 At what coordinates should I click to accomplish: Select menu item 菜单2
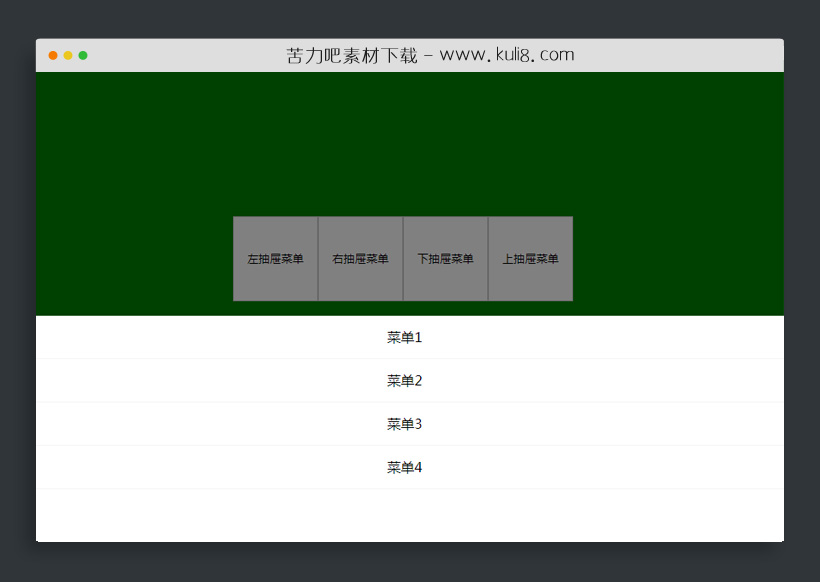click(404, 380)
